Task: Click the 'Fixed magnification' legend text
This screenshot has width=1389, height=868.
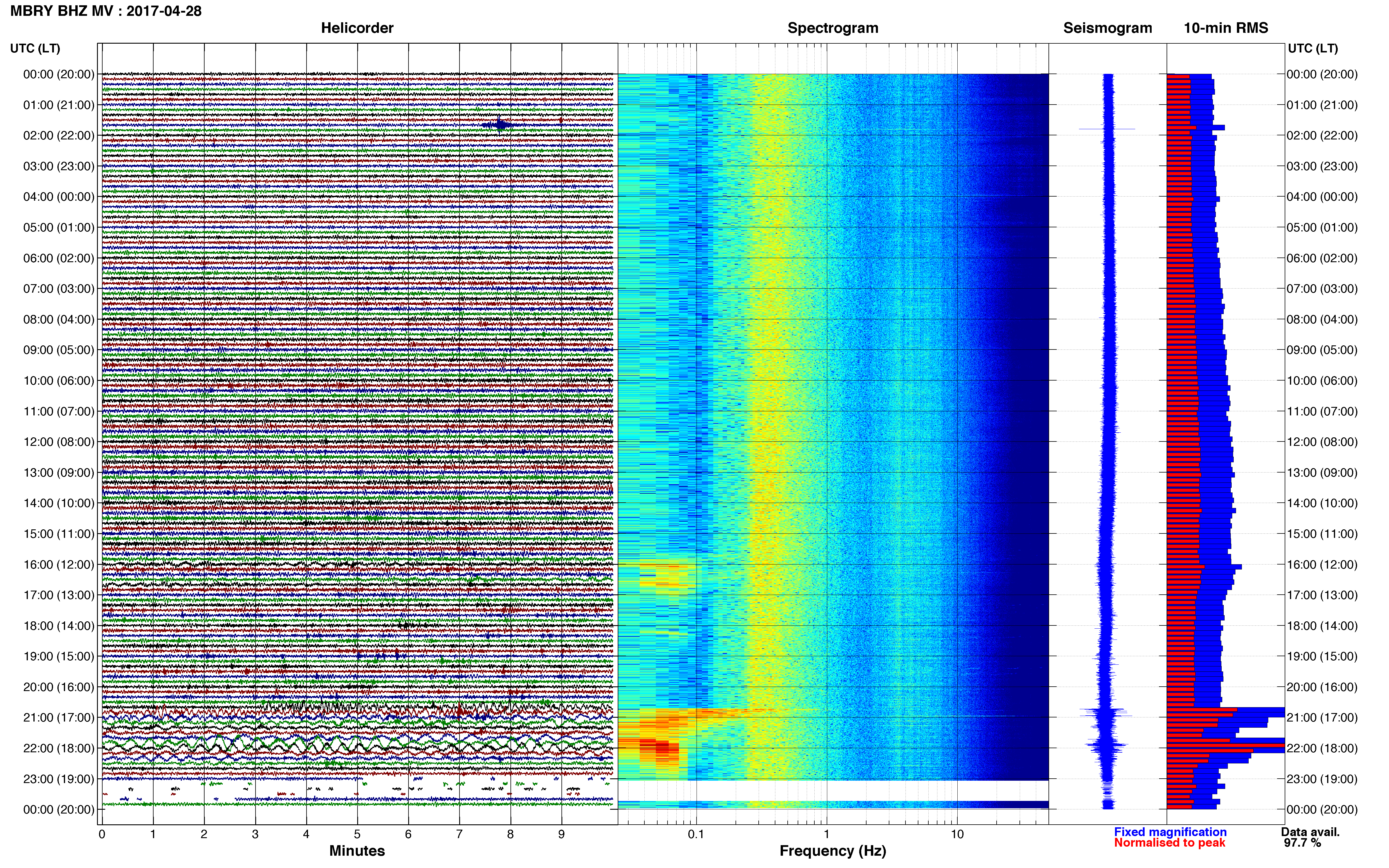Action: [1170, 832]
